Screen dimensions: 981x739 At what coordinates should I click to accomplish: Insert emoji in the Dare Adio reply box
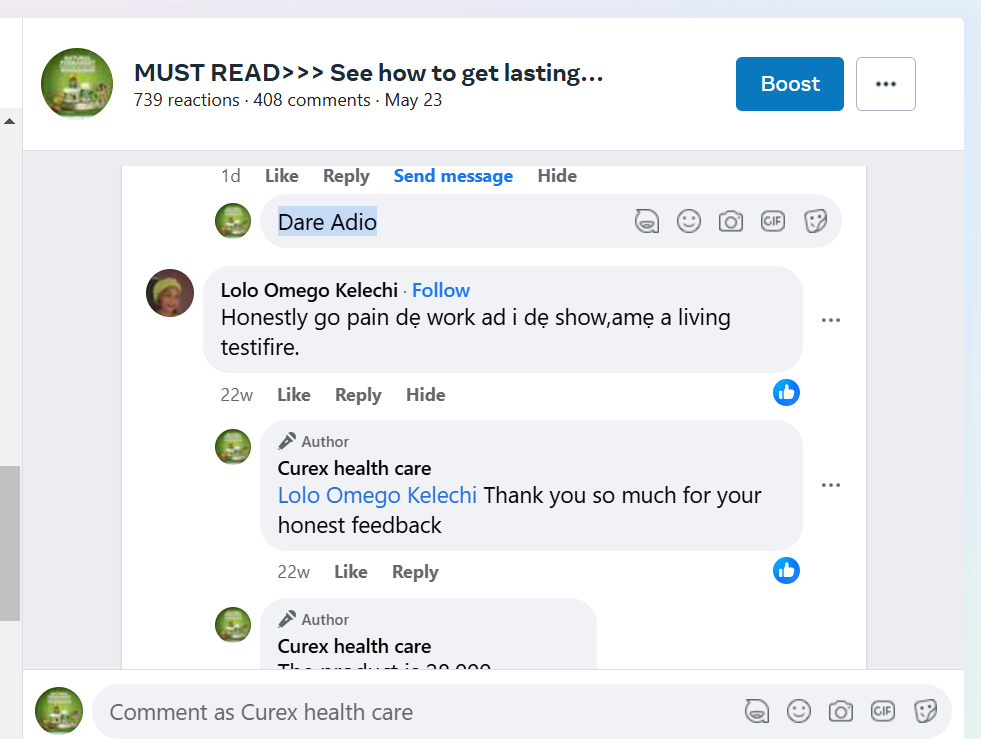point(689,221)
